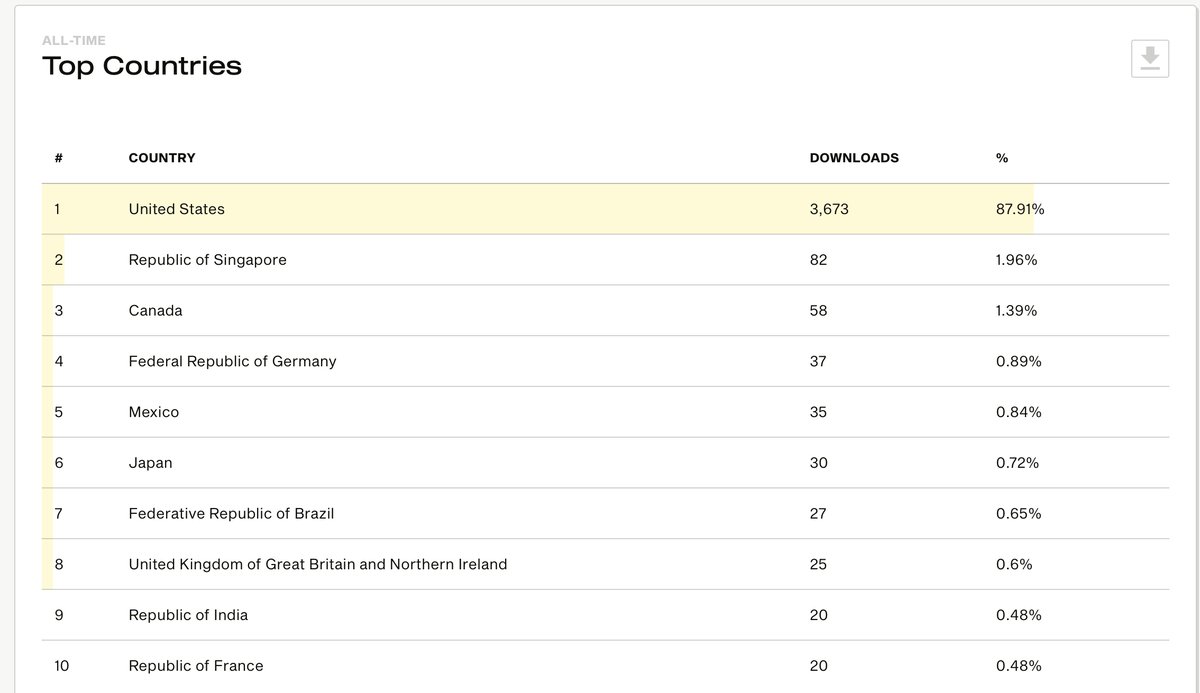The height and width of the screenshot is (693, 1200).
Task: Click the 1.96% value for Singapore
Action: pos(1017,260)
